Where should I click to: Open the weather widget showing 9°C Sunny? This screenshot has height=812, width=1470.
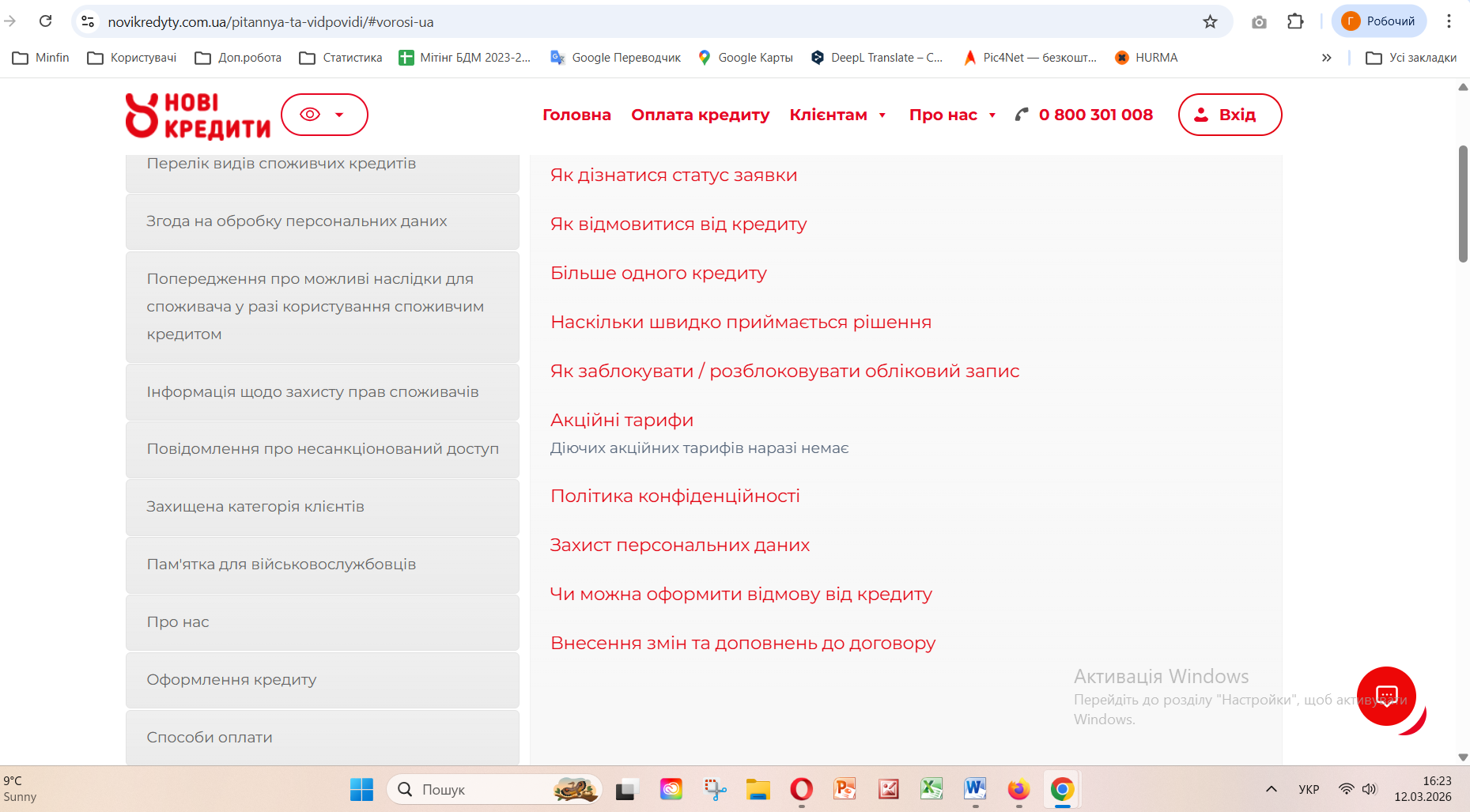pyautogui.click(x=21, y=789)
